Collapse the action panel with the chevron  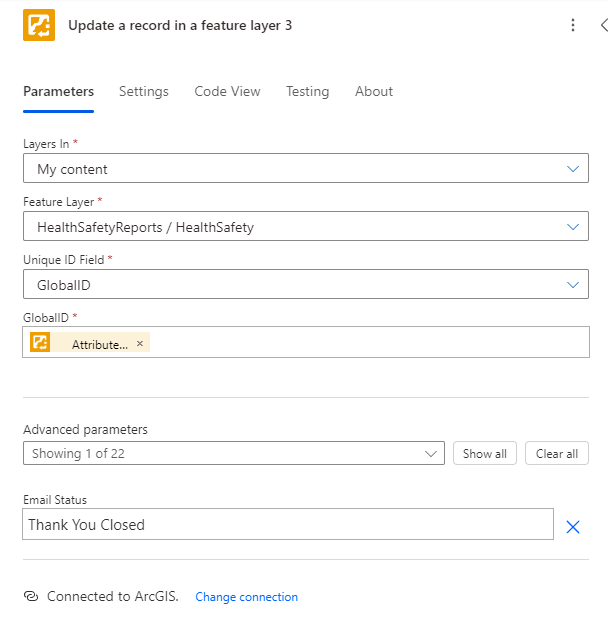(603, 25)
